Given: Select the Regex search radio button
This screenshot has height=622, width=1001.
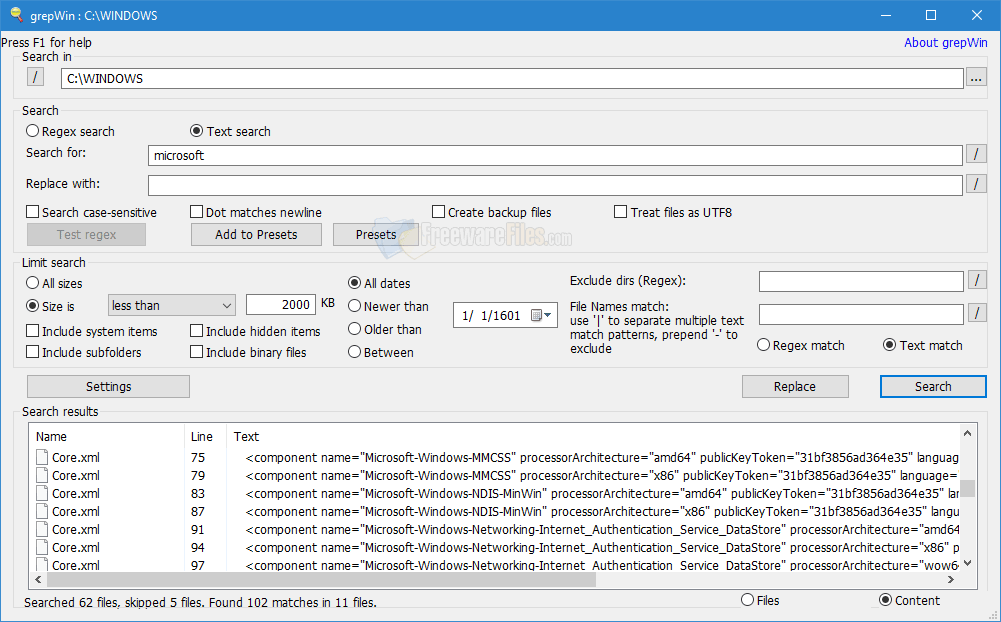Looking at the screenshot, I should pyautogui.click(x=32, y=131).
